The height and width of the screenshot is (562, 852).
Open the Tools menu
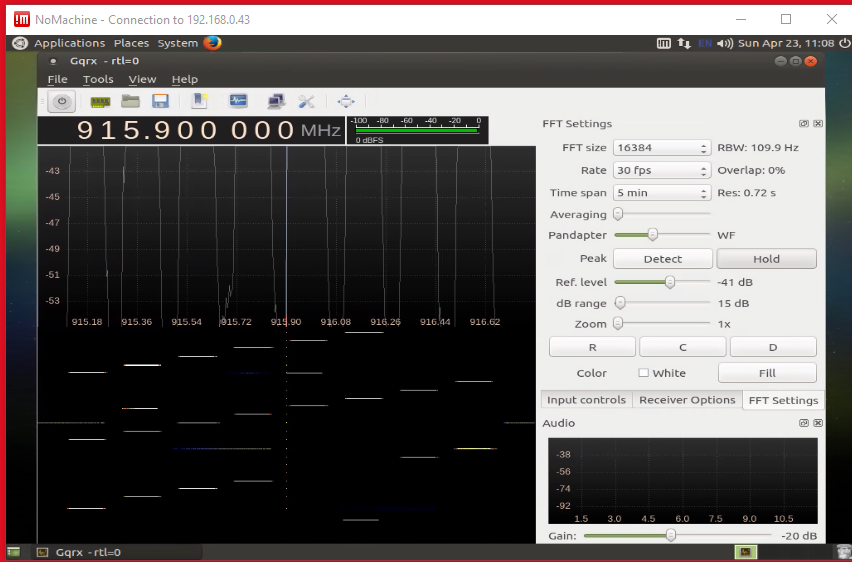[x=98, y=79]
